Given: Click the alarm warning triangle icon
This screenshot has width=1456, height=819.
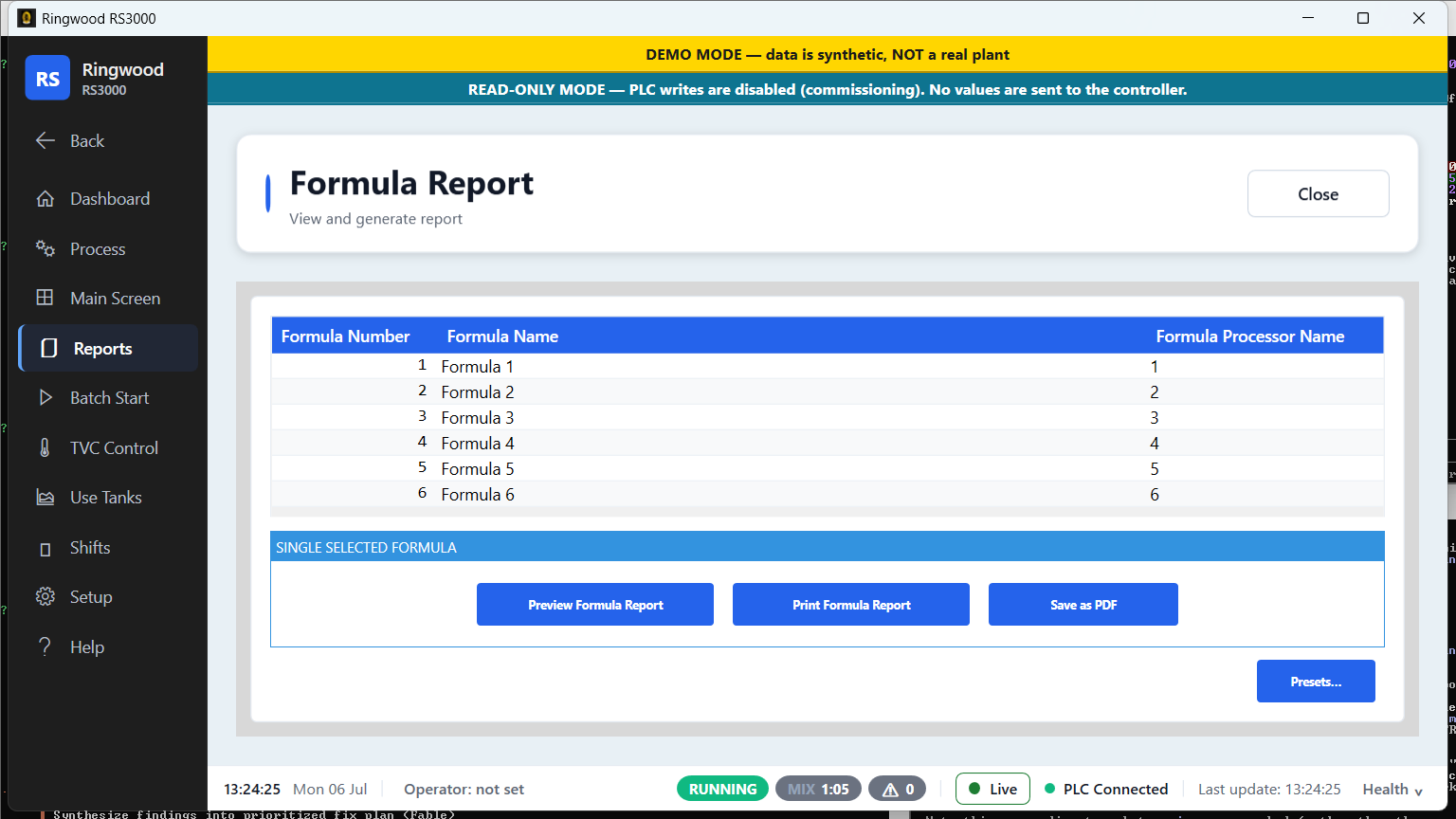Looking at the screenshot, I should click(x=890, y=790).
